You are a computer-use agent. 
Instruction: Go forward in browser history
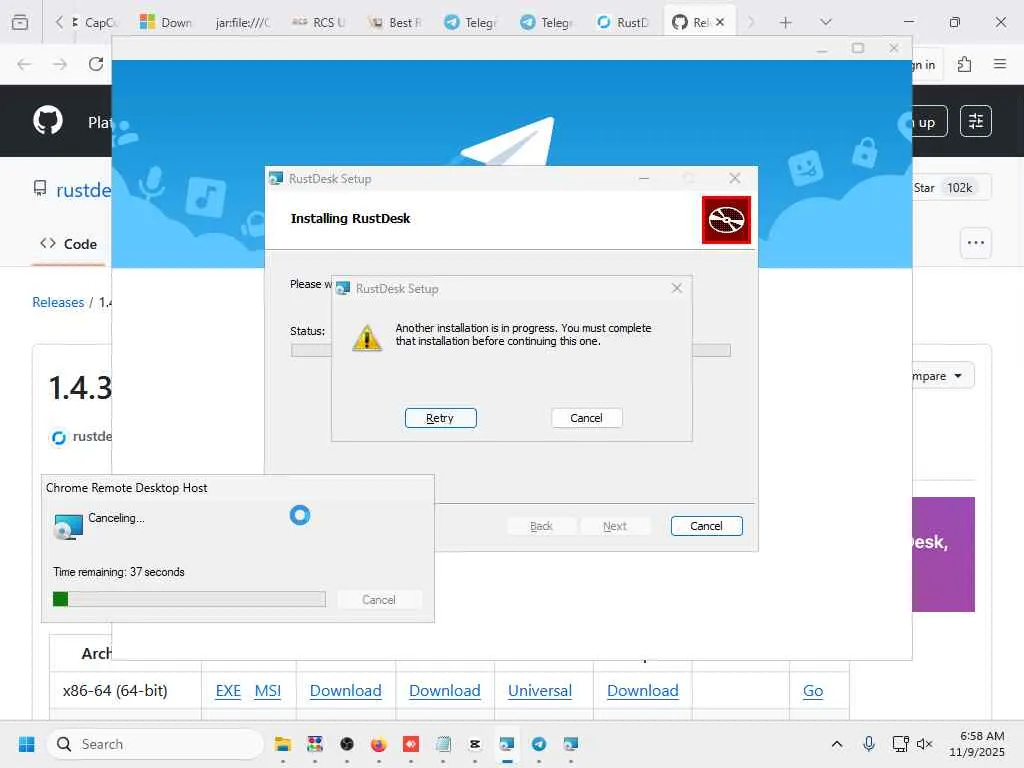[x=60, y=64]
